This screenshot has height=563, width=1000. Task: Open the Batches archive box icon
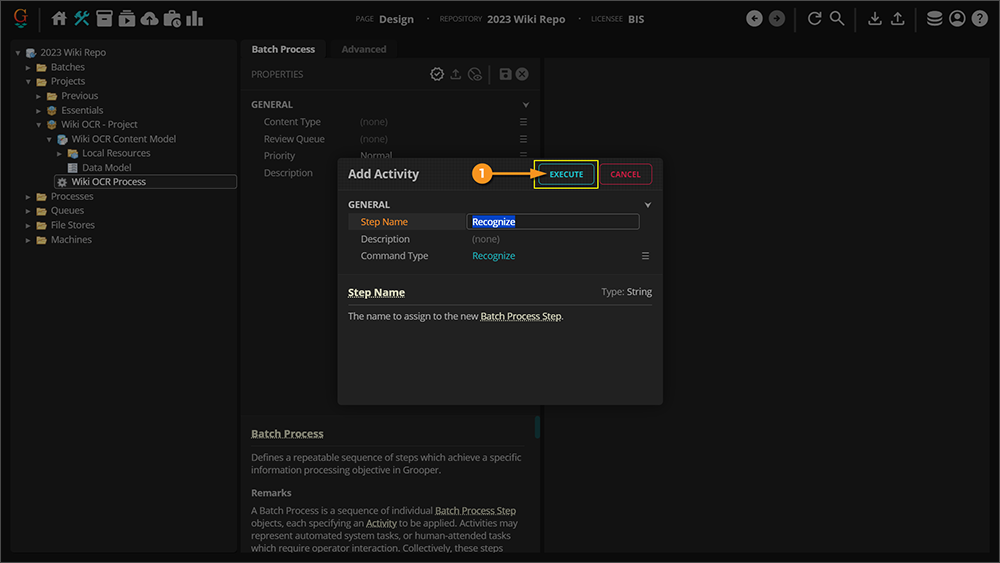[x=104, y=19]
